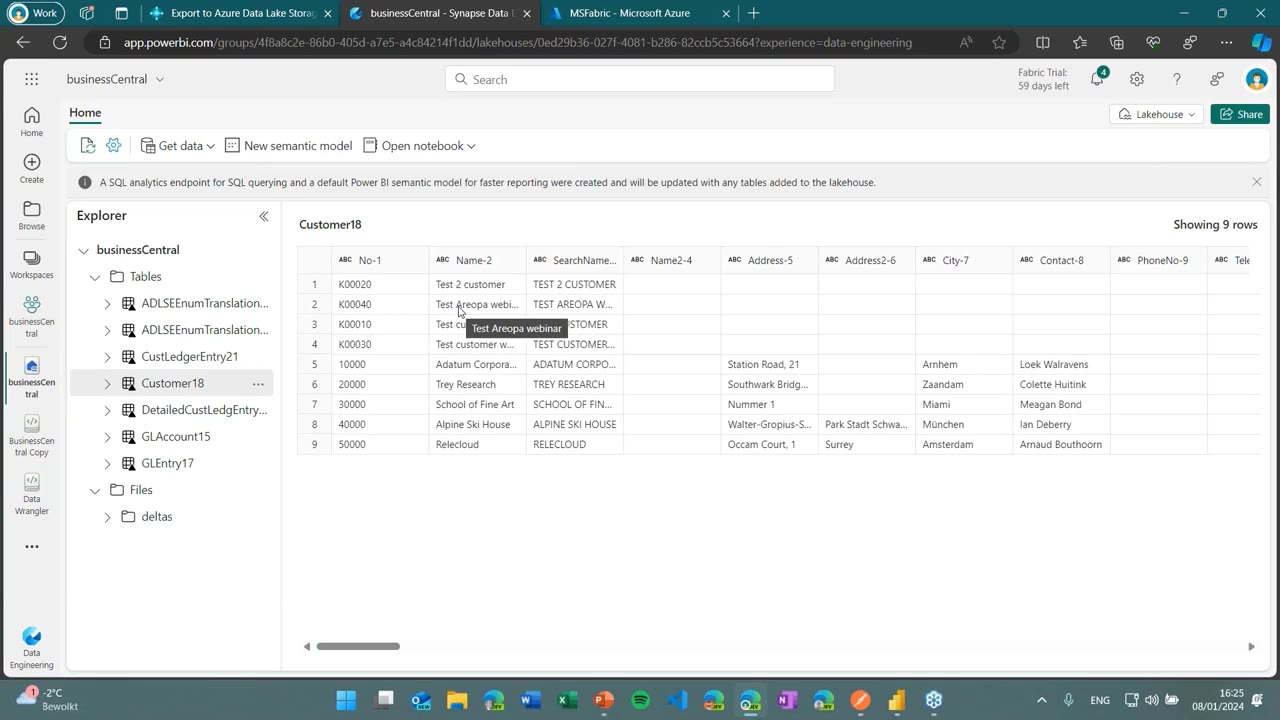
Task: Open the notifications bell
Action: pyautogui.click(x=1097, y=79)
